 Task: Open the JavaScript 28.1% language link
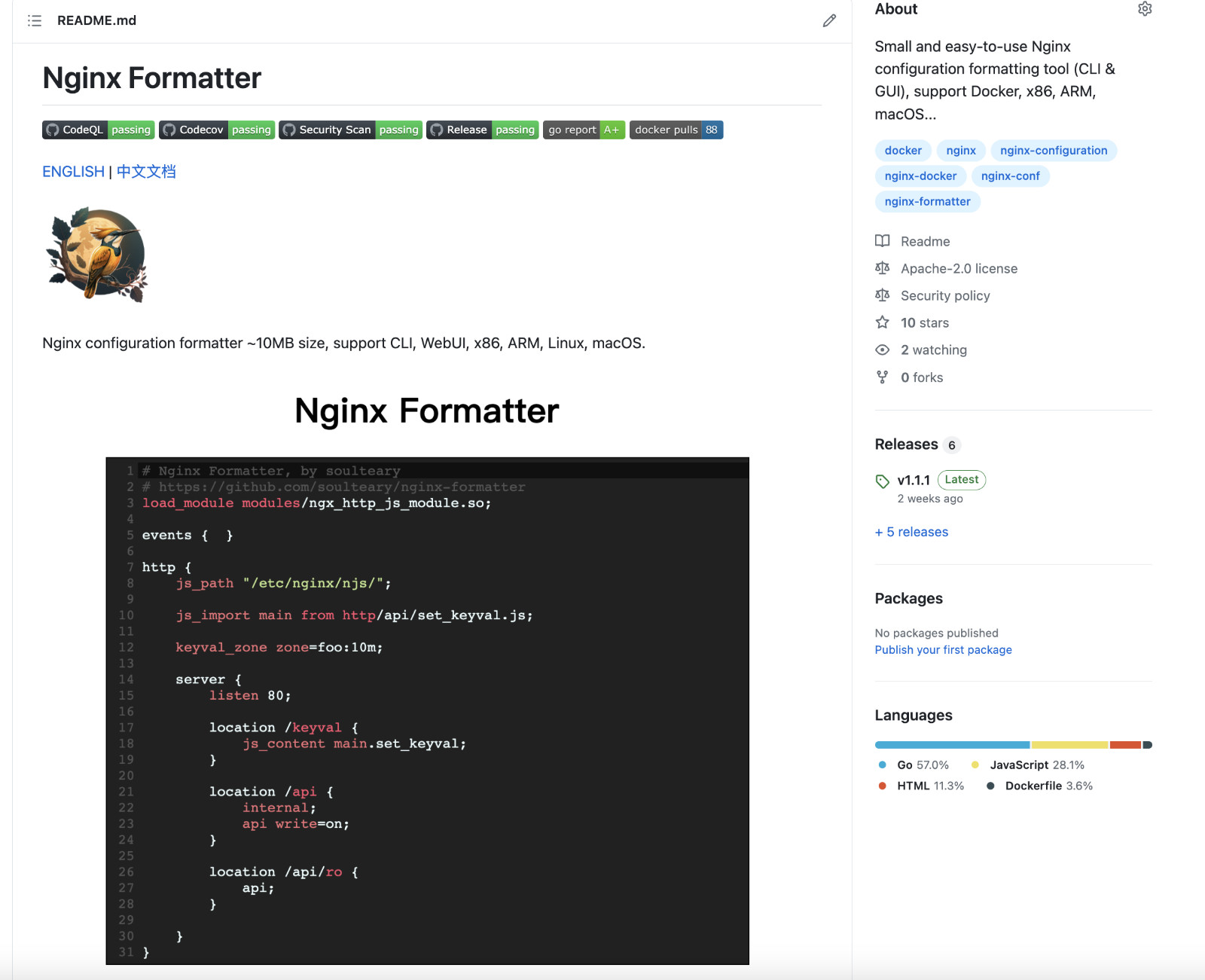1027,765
